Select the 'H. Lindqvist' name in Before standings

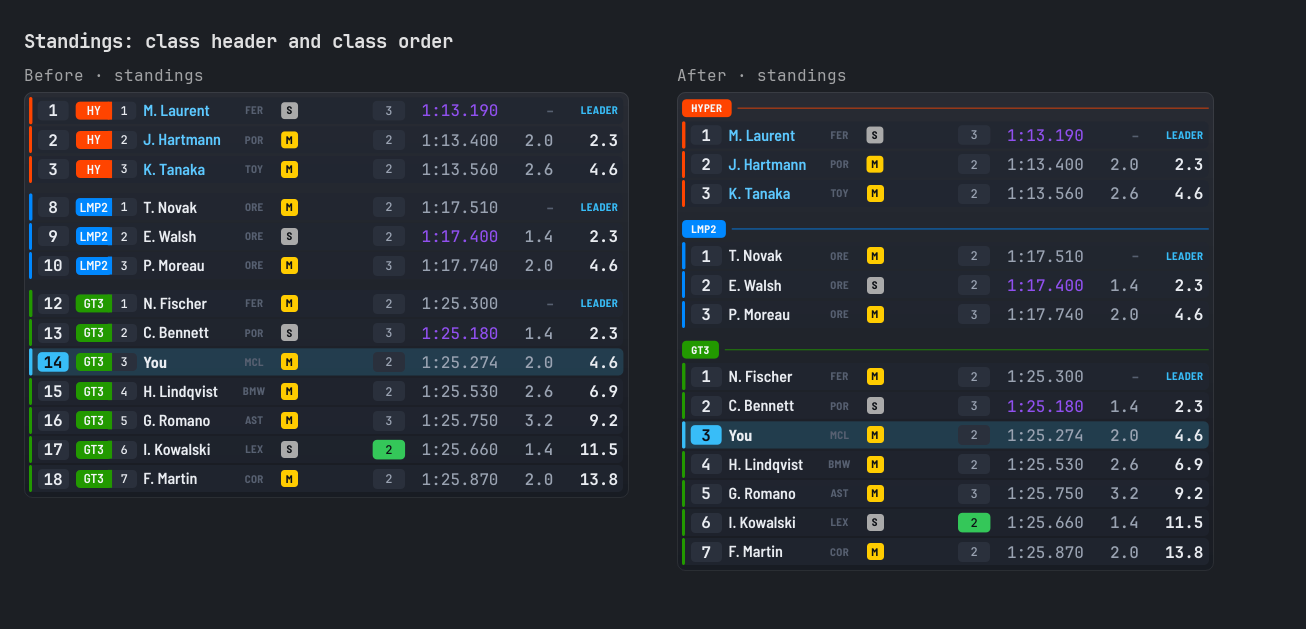tap(180, 392)
